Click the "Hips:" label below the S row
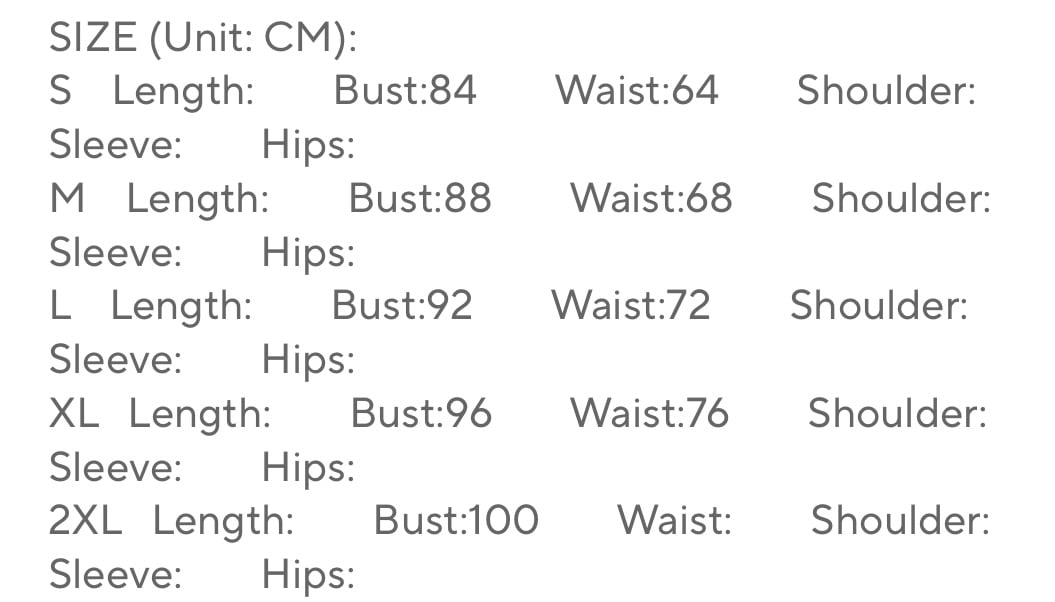This screenshot has width=1055, height=602. [308, 145]
